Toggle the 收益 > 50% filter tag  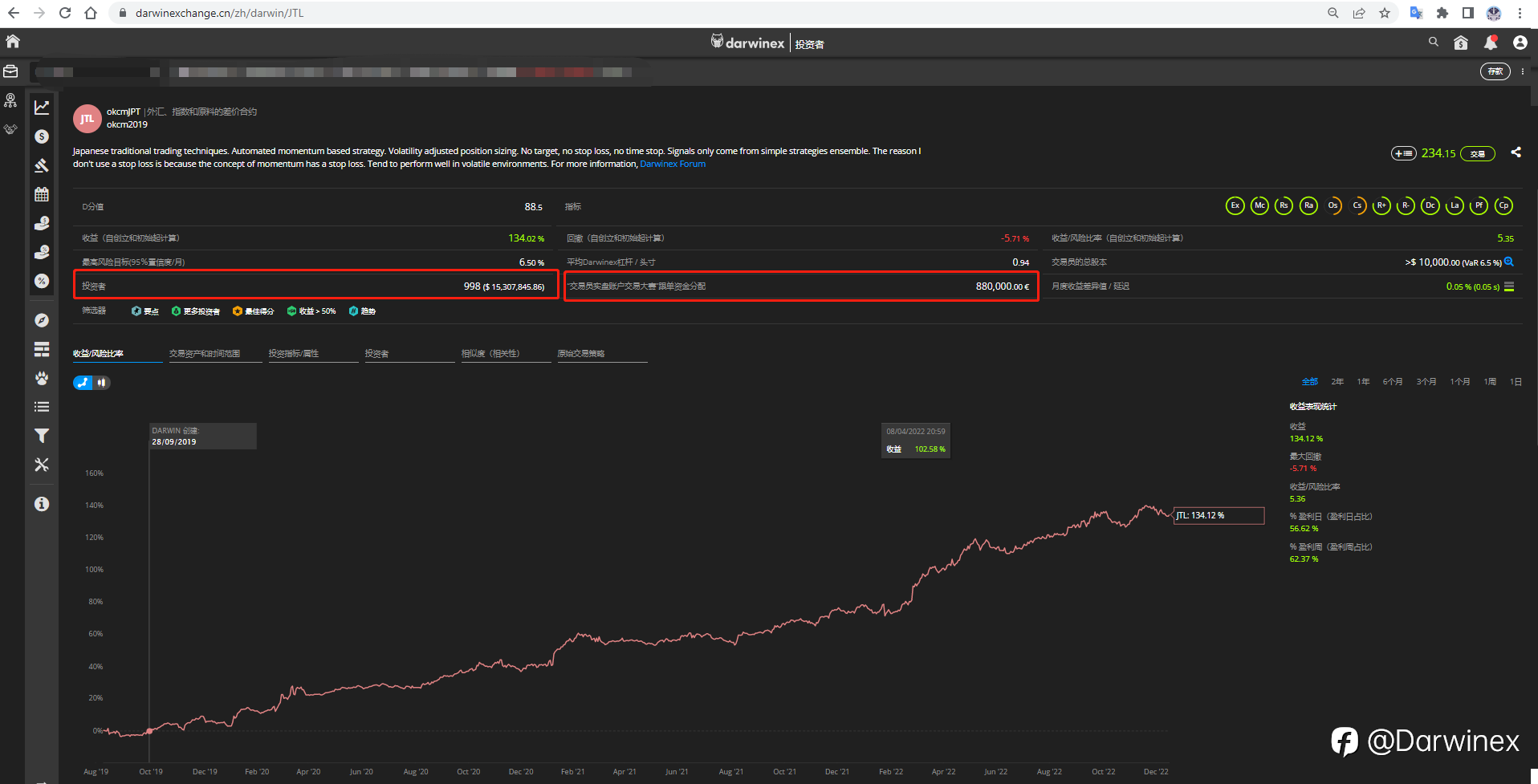[x=311, y=311]
